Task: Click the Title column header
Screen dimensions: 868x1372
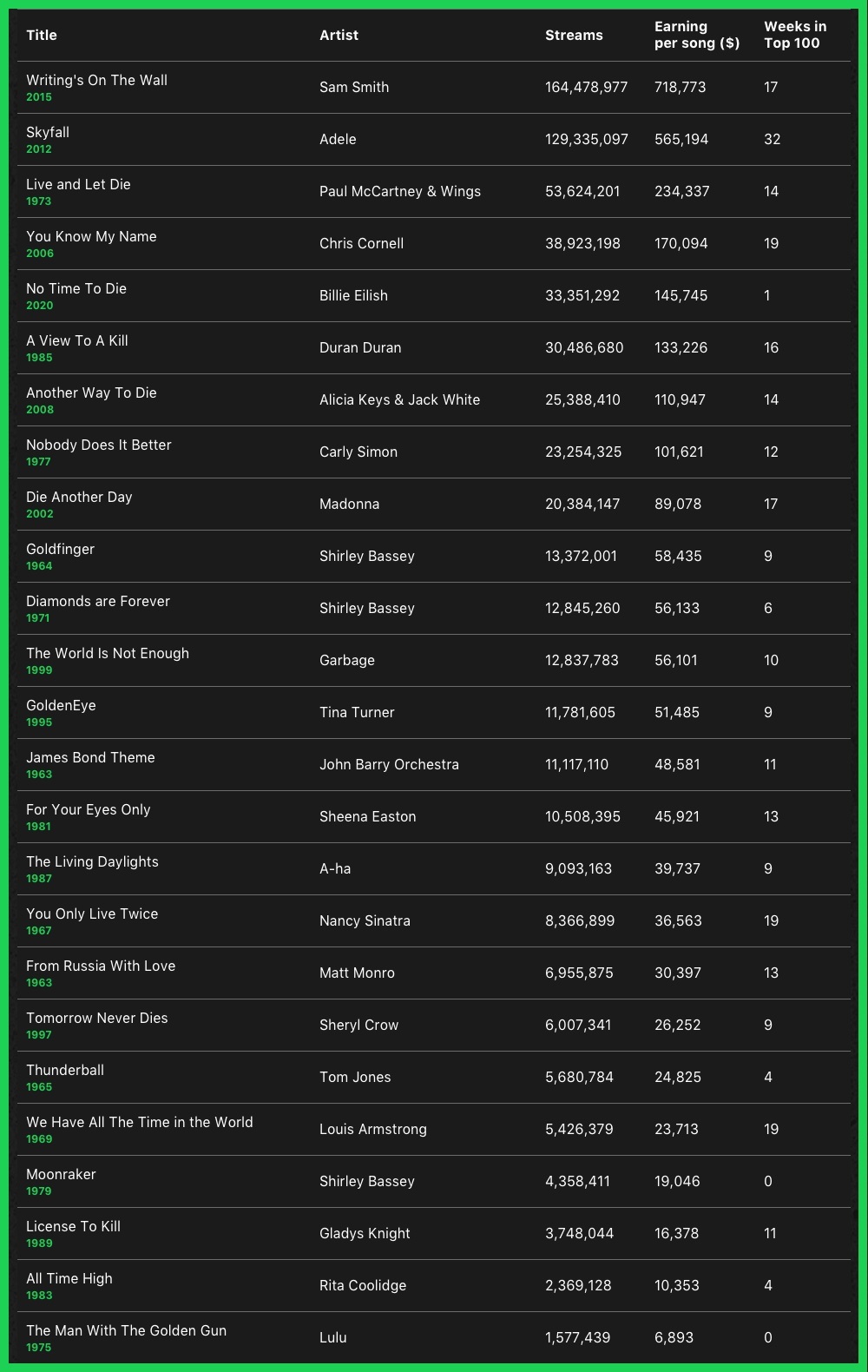Action: tap(42, 36)
